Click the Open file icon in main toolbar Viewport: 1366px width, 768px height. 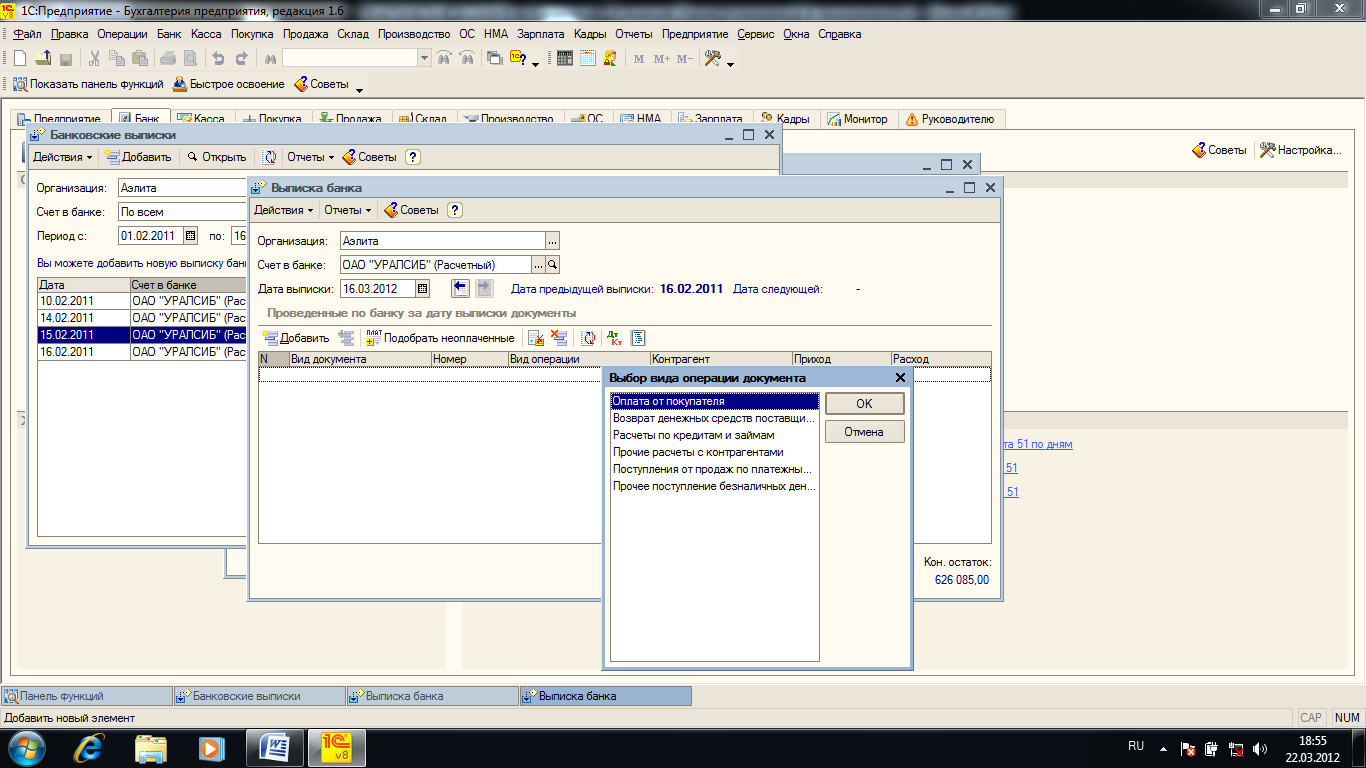coord(43,58)
